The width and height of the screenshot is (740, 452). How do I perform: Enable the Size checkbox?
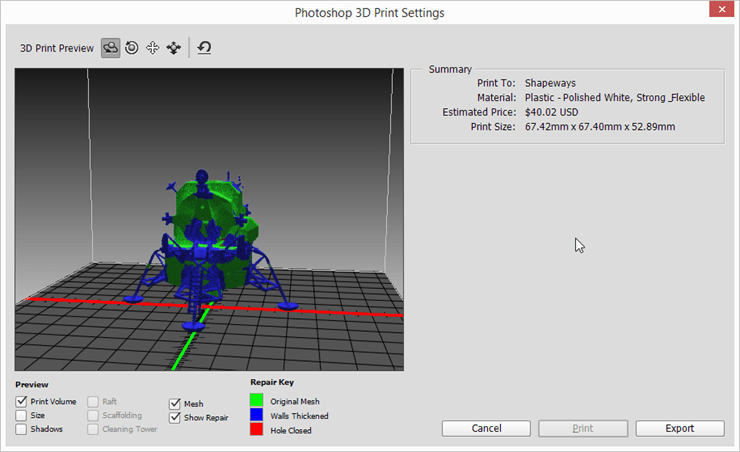click(x=21, y=415)
